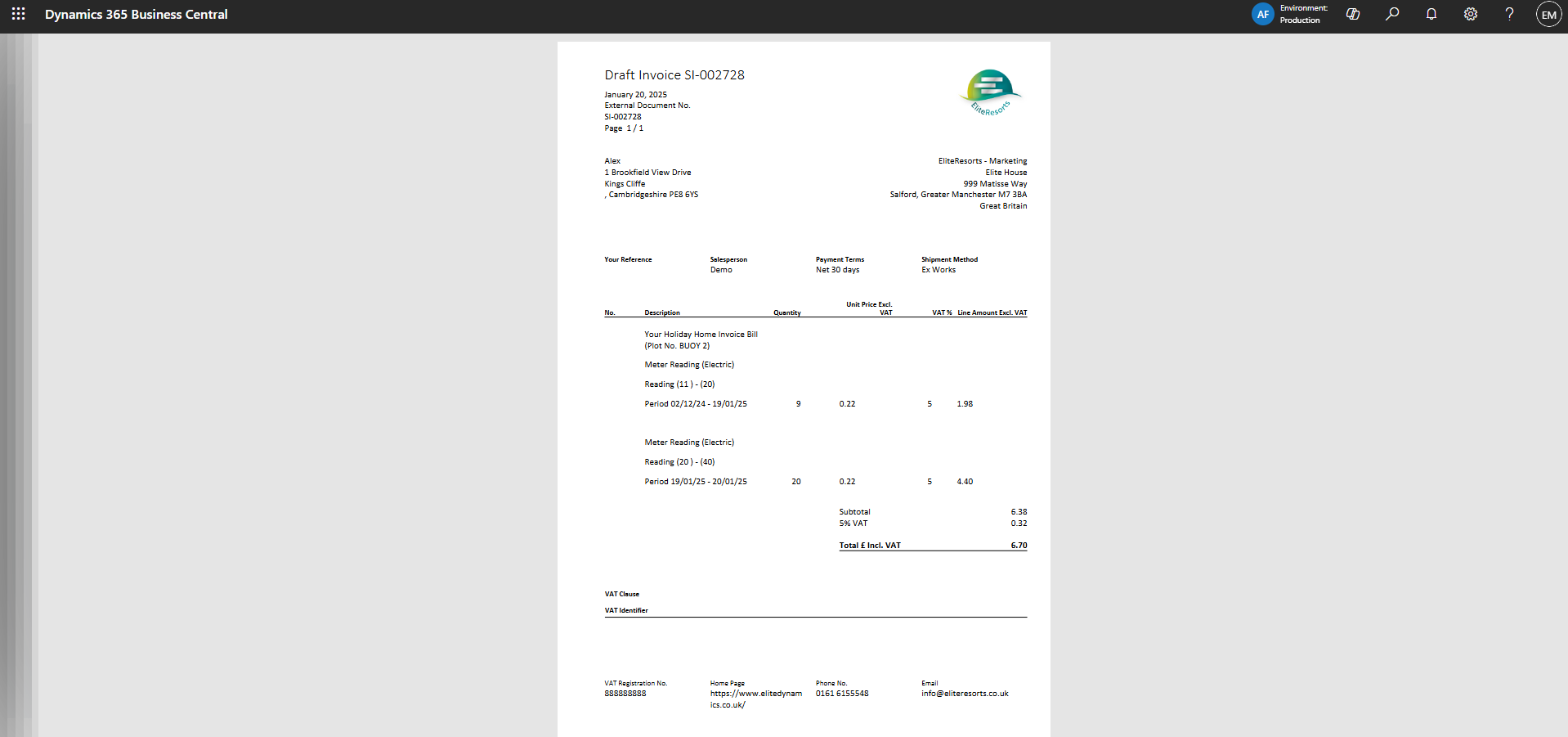Click 999 Matisse Way line

pos(995,184)
